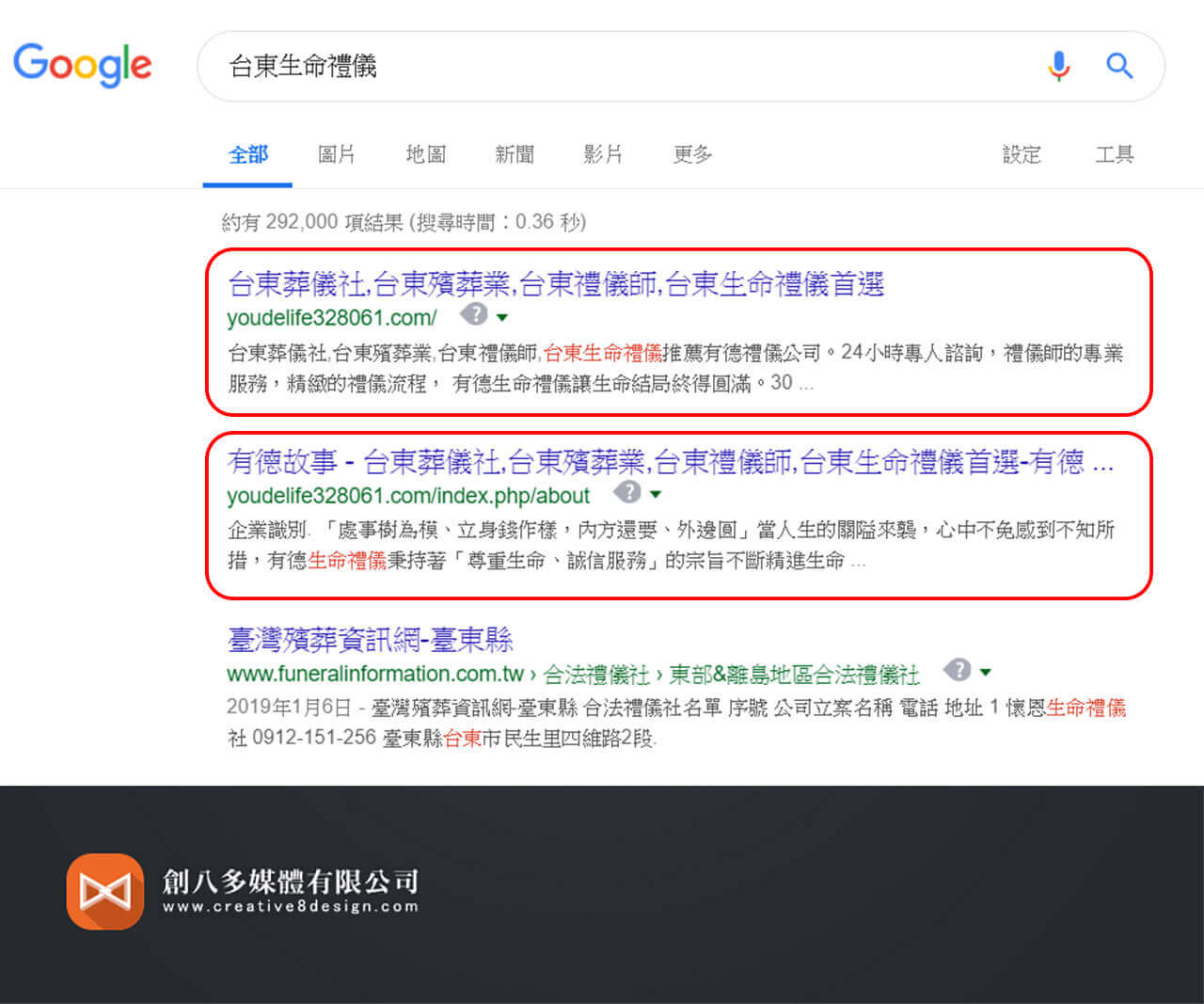
Task: Switch to the 地圖 tab
Action: [426, 154]
